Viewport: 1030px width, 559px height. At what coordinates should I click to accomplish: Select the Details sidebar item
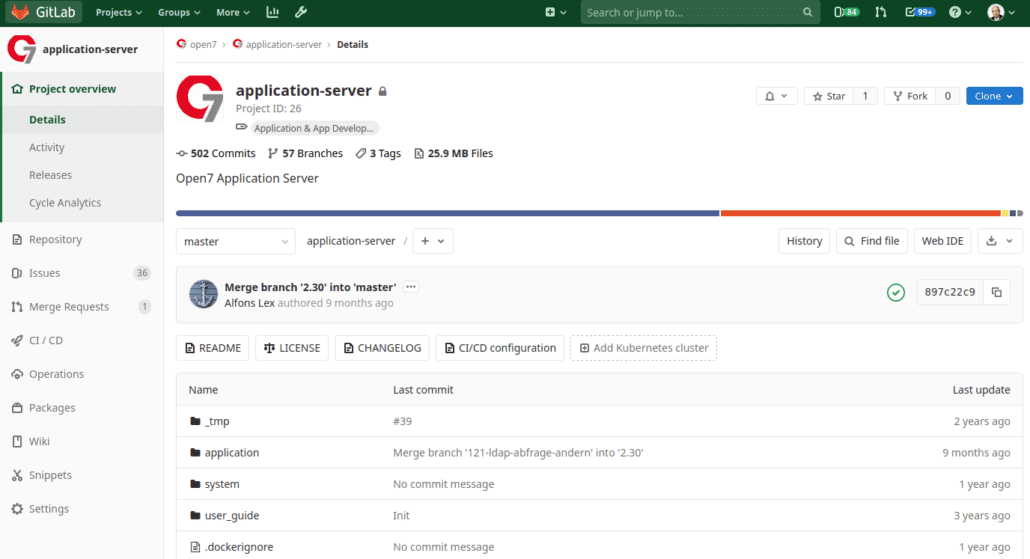pyautogui.click(x=83, y=120)
